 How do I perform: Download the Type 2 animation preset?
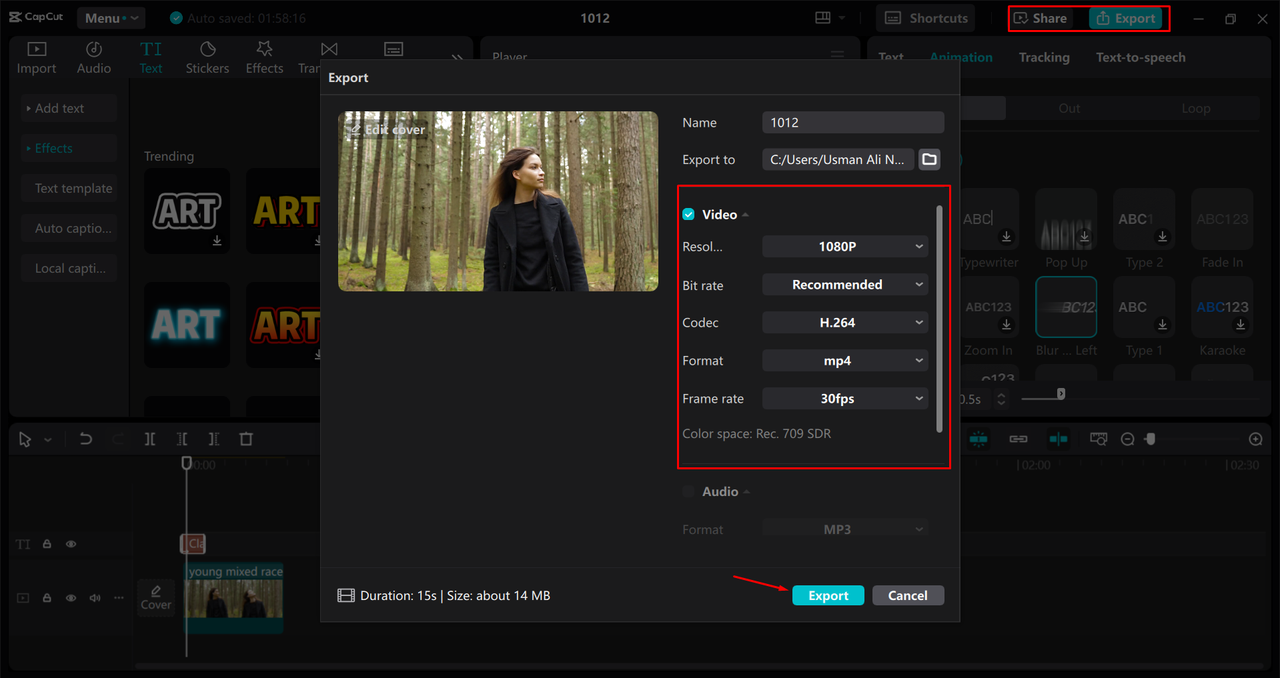(x=1163, y=237)
